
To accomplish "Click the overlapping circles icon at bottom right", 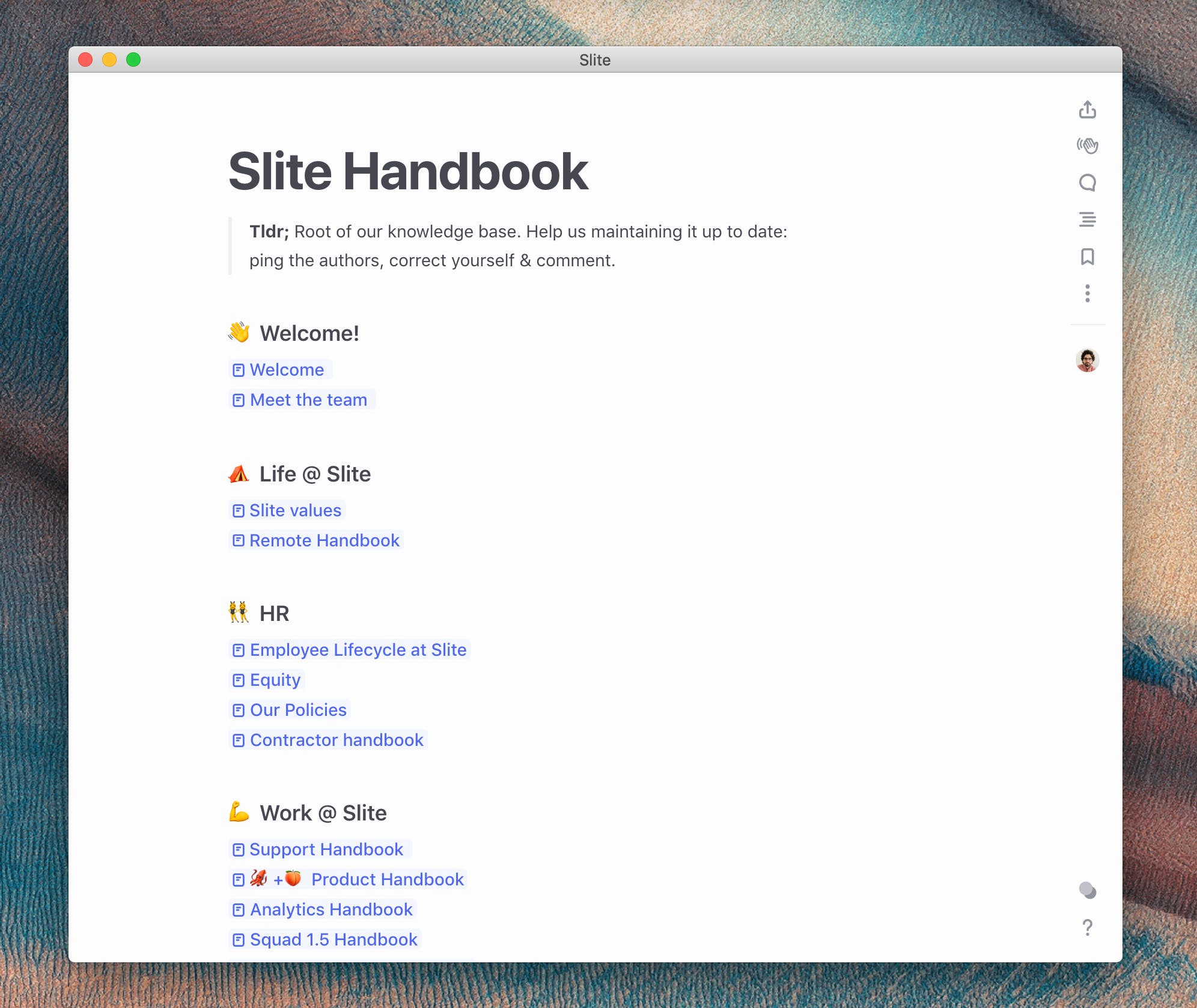I will coord(1088,891).
